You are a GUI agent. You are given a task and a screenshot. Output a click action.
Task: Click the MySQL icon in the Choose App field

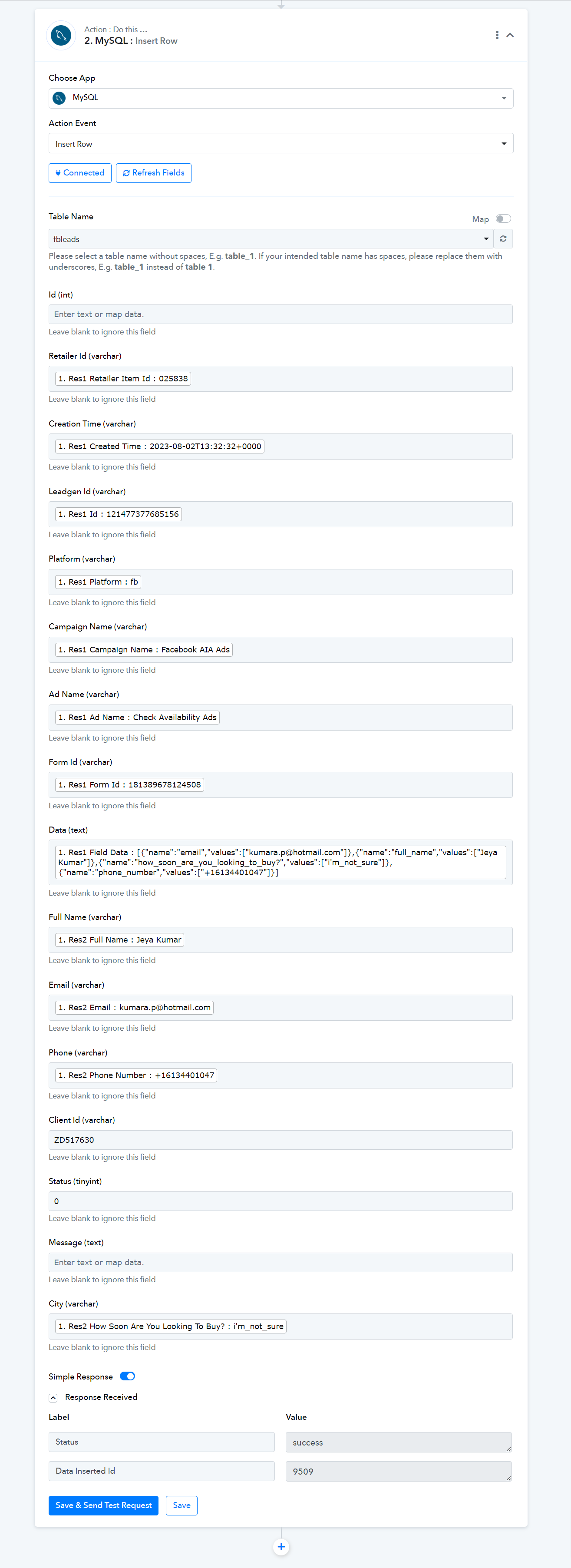59,98
